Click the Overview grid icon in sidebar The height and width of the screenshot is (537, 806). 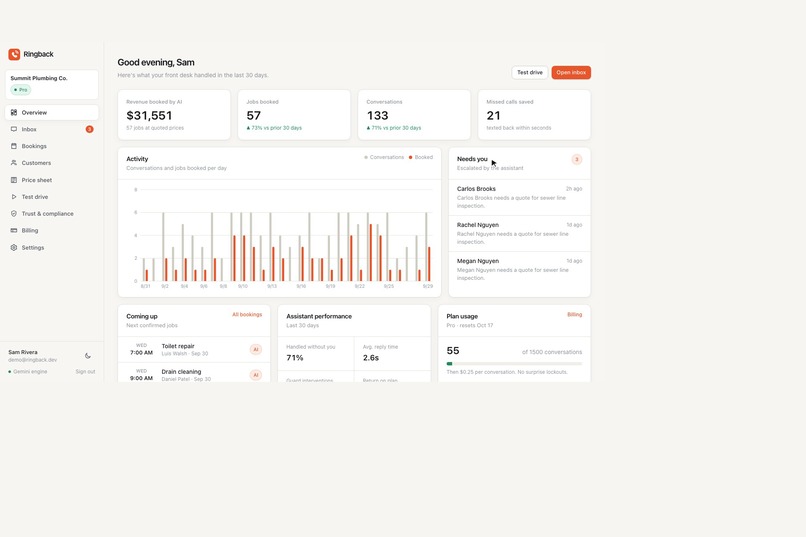[14, 113]
